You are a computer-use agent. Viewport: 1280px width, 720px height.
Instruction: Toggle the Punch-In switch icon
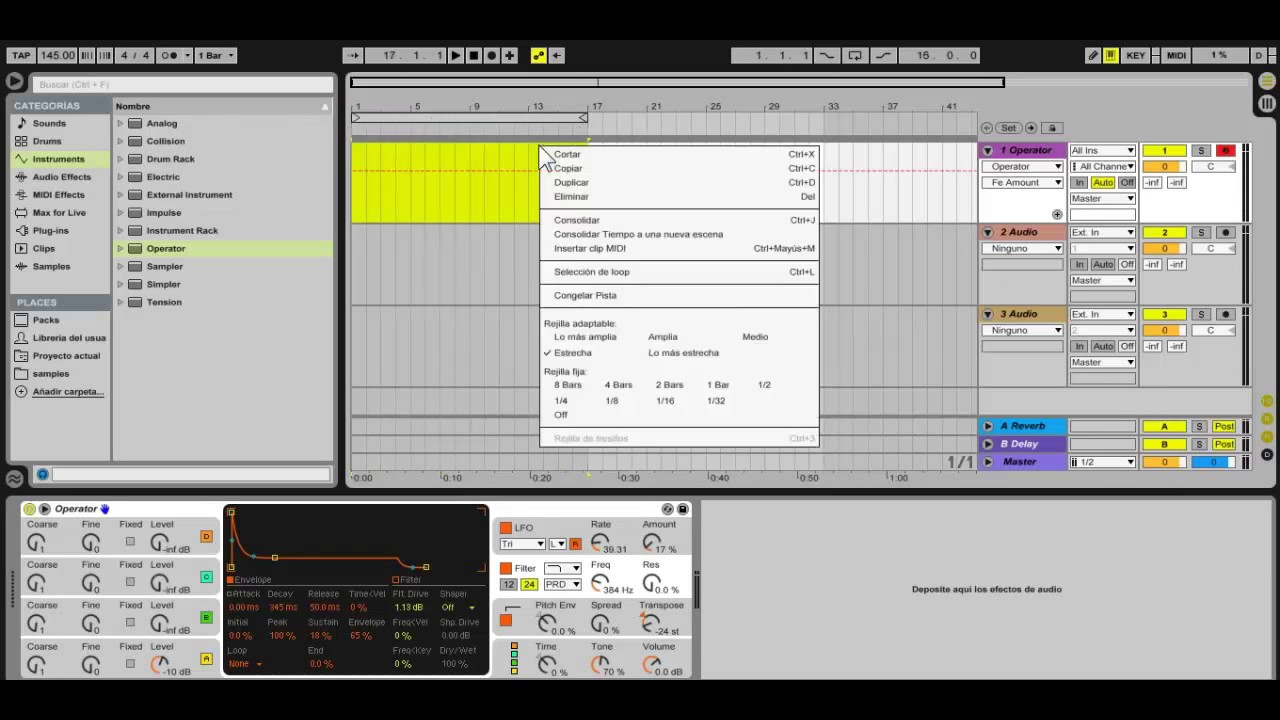826,56
